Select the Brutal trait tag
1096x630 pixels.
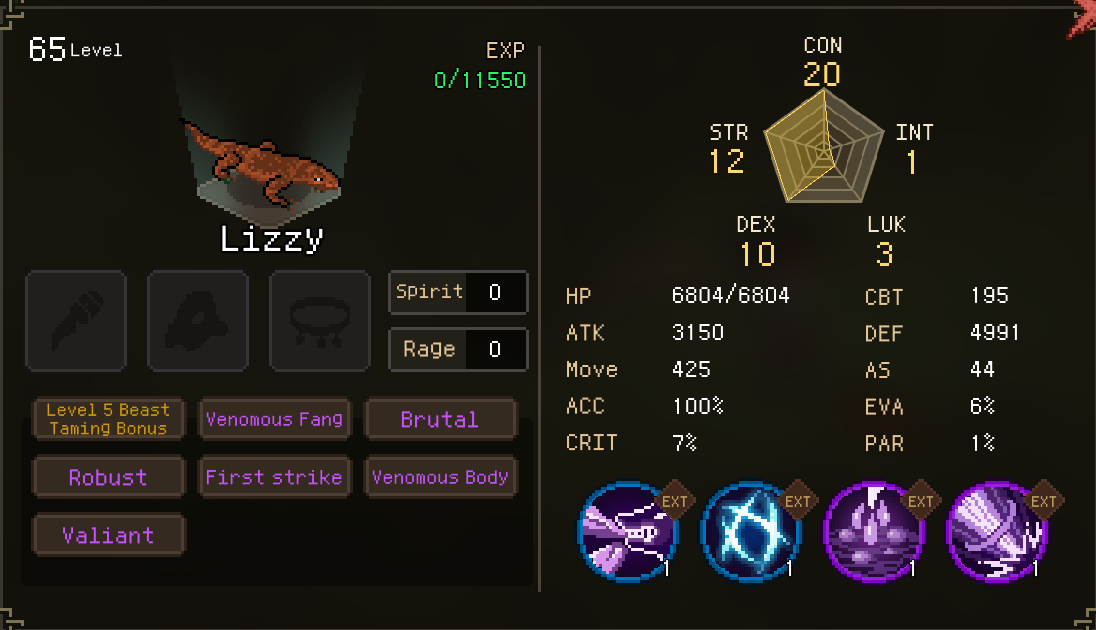tap(440, 419)
